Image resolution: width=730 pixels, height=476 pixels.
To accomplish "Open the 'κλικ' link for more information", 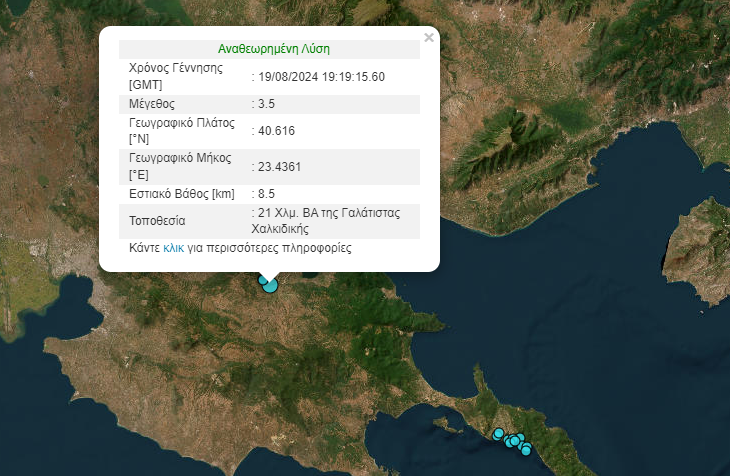I will click(173, 247).
